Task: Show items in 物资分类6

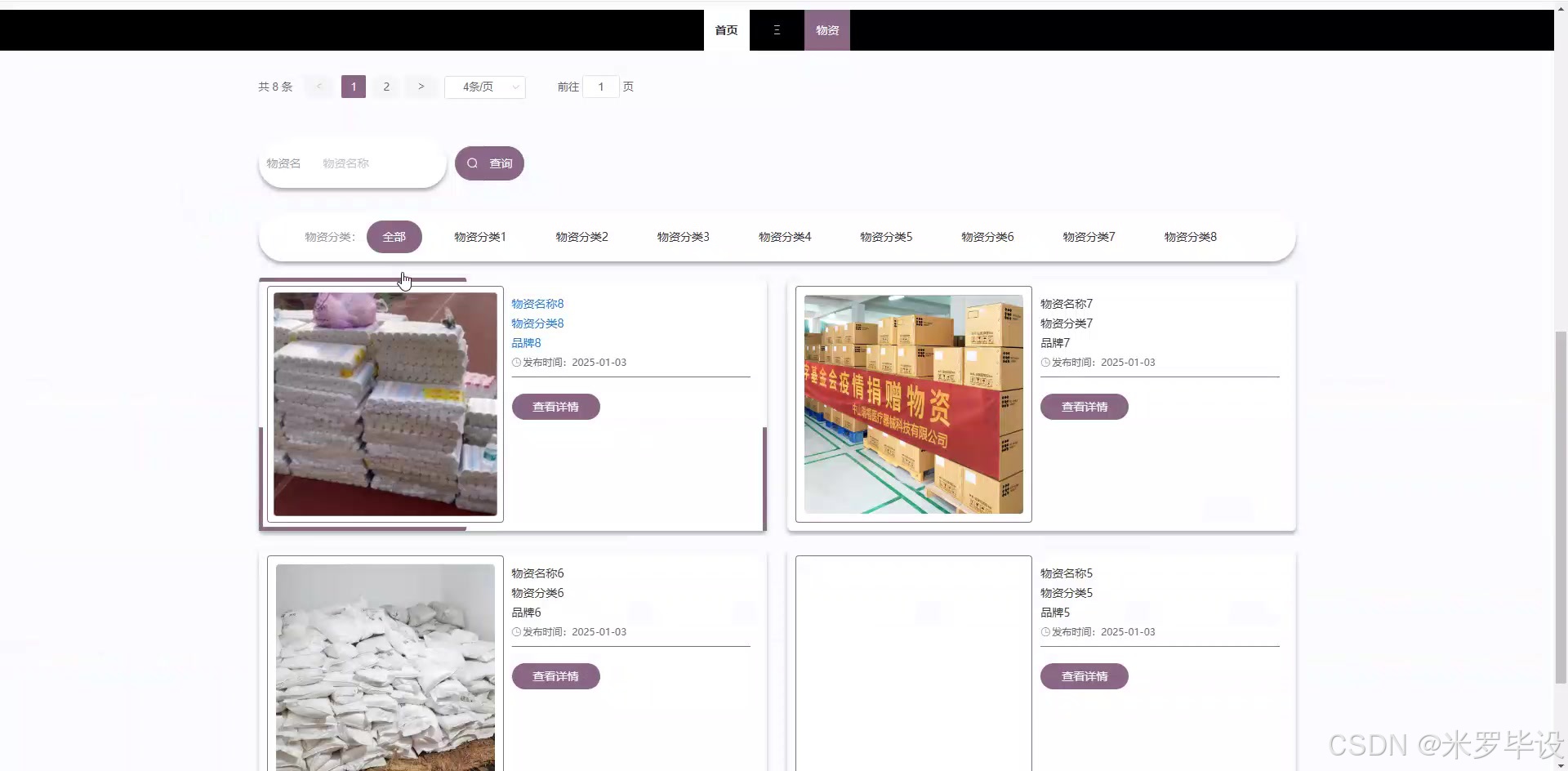Action: 987,237
